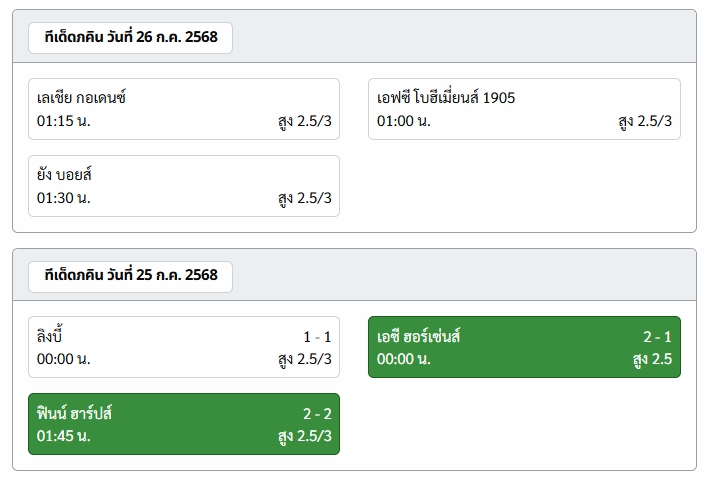The height and width of the screenshot is (478, 704).
Task: Click the 2 - 2 score on the green card
Action: click(x=317, y=413)
